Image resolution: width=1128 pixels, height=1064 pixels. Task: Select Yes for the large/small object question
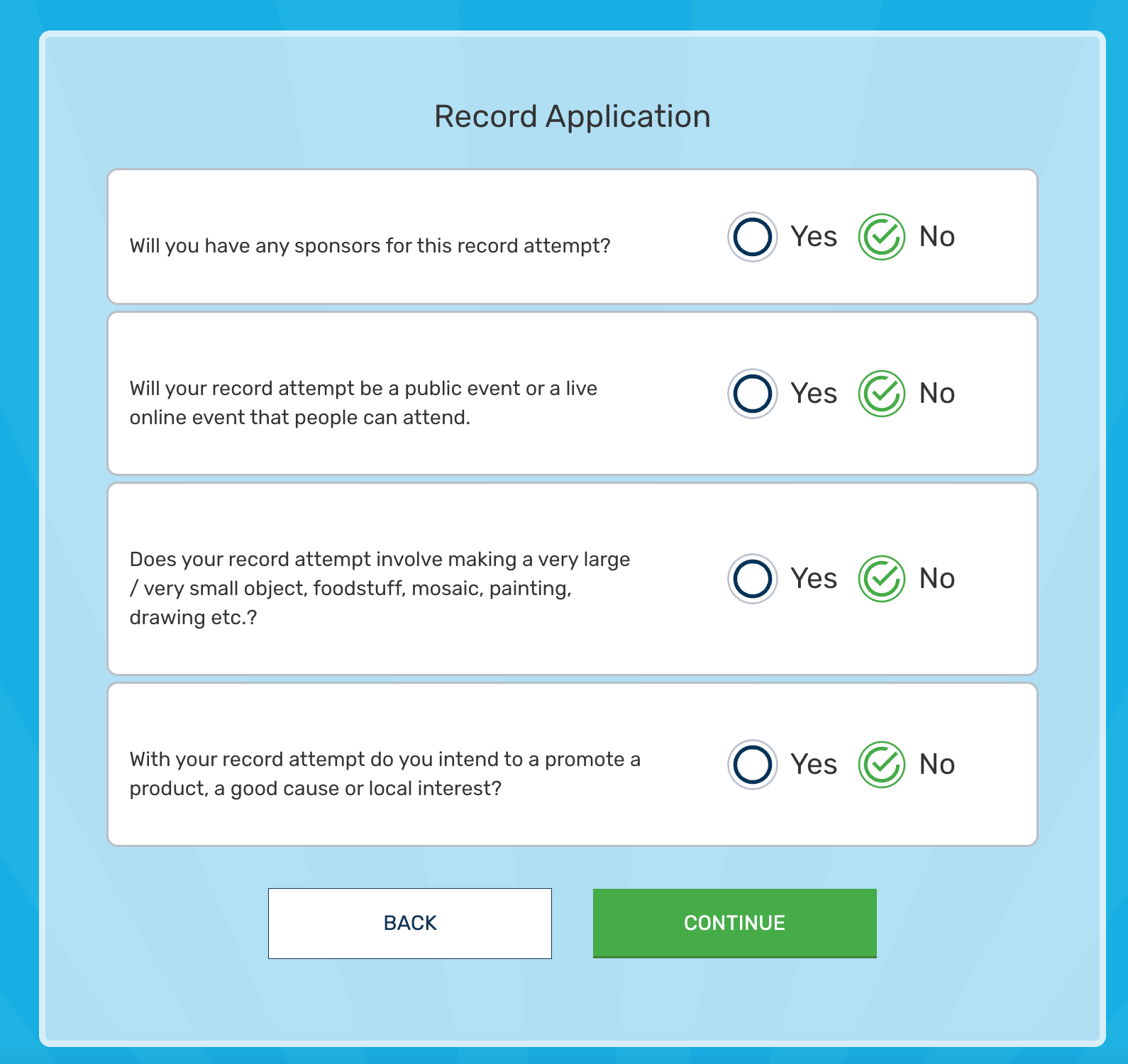click(x=752, y=579)
